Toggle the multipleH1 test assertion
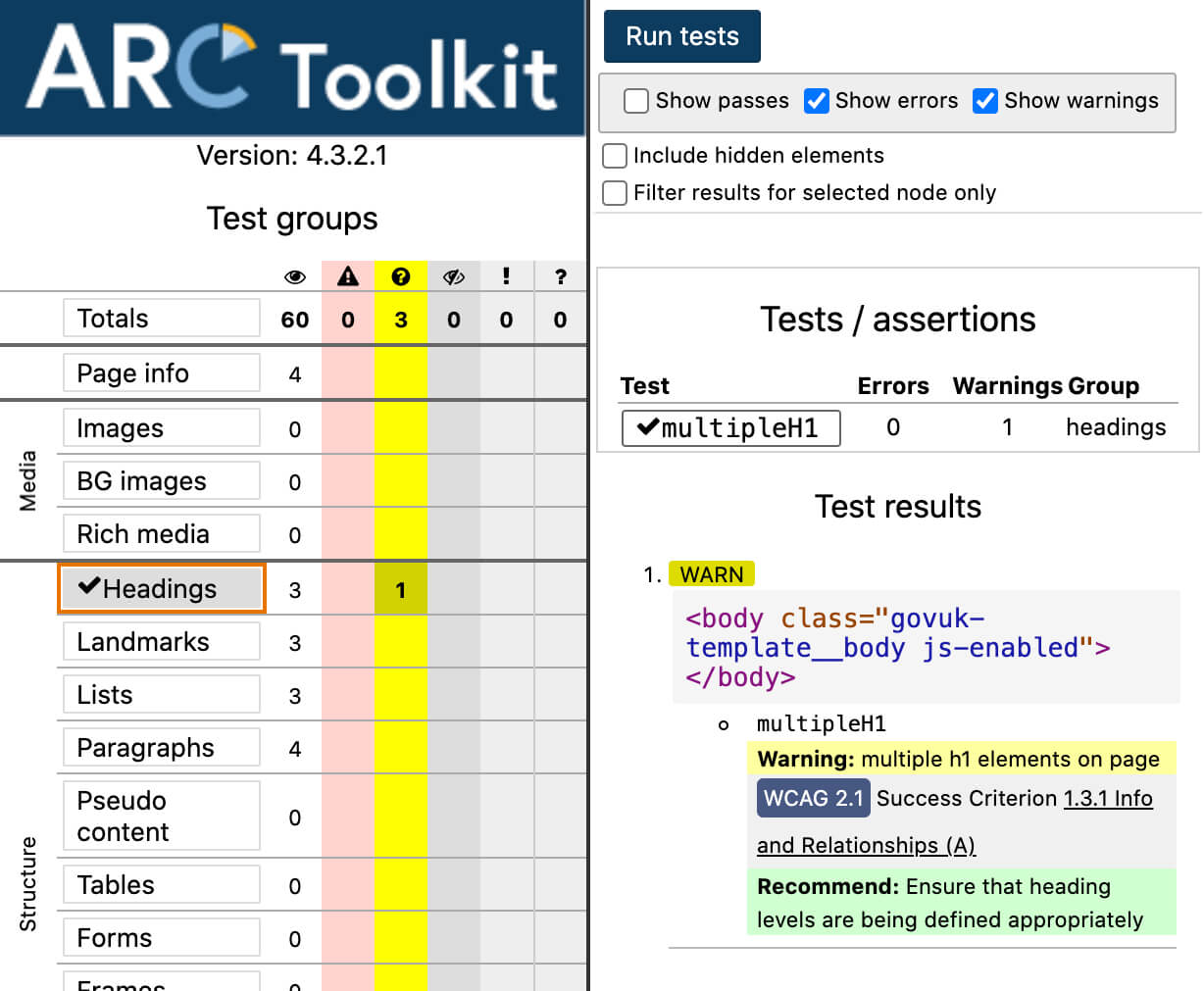This screenshot has width=1204, height=991. click(x=730, y=428)
